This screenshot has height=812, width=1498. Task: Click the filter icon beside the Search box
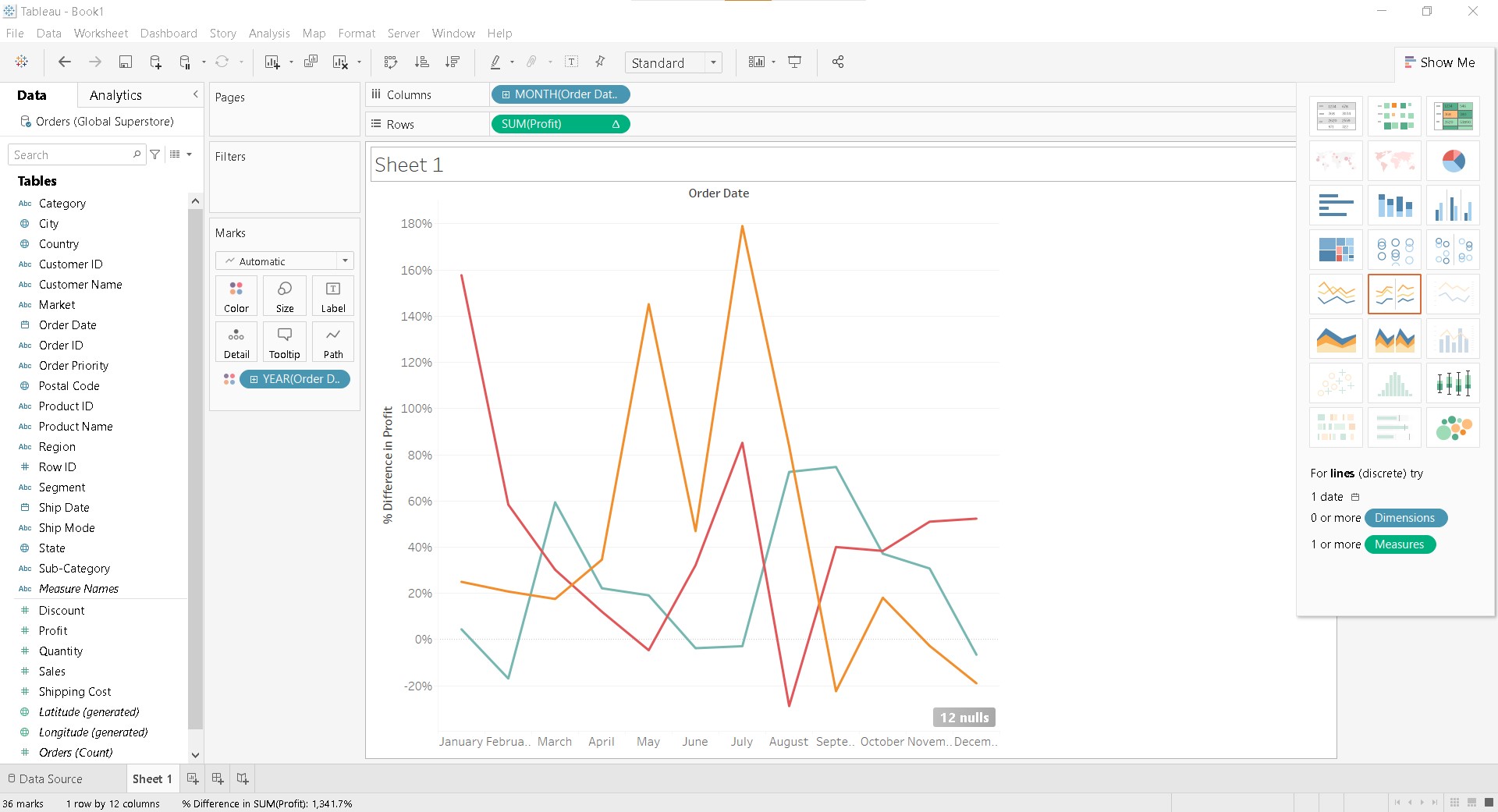tap(155, 154)
